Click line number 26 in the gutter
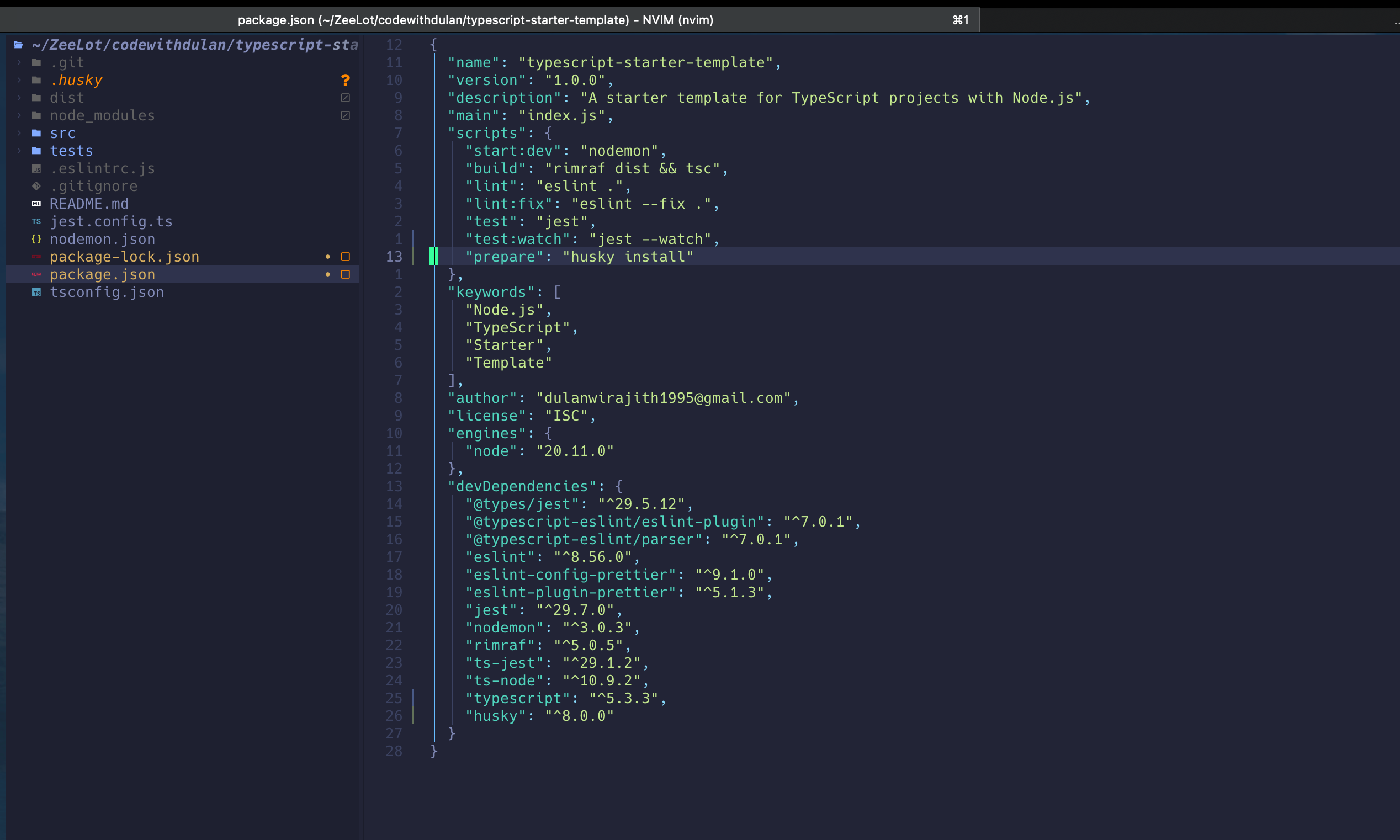 (394, 716)
